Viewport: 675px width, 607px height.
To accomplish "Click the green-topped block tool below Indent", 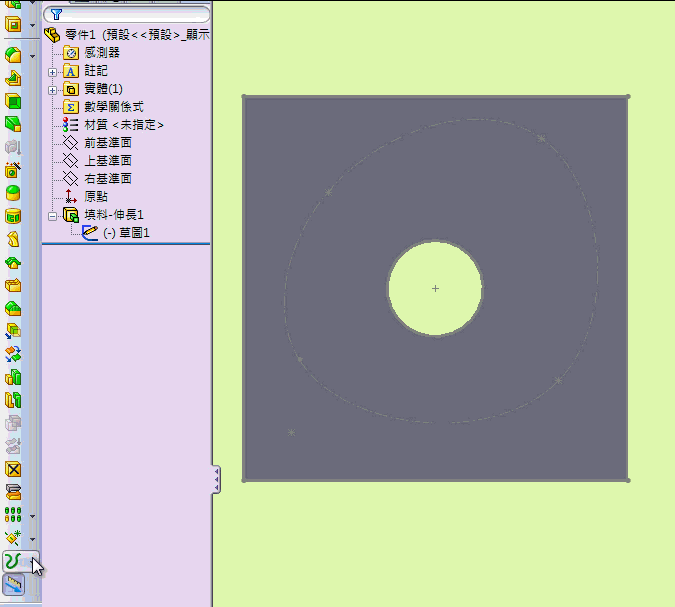I will [13, 308].
